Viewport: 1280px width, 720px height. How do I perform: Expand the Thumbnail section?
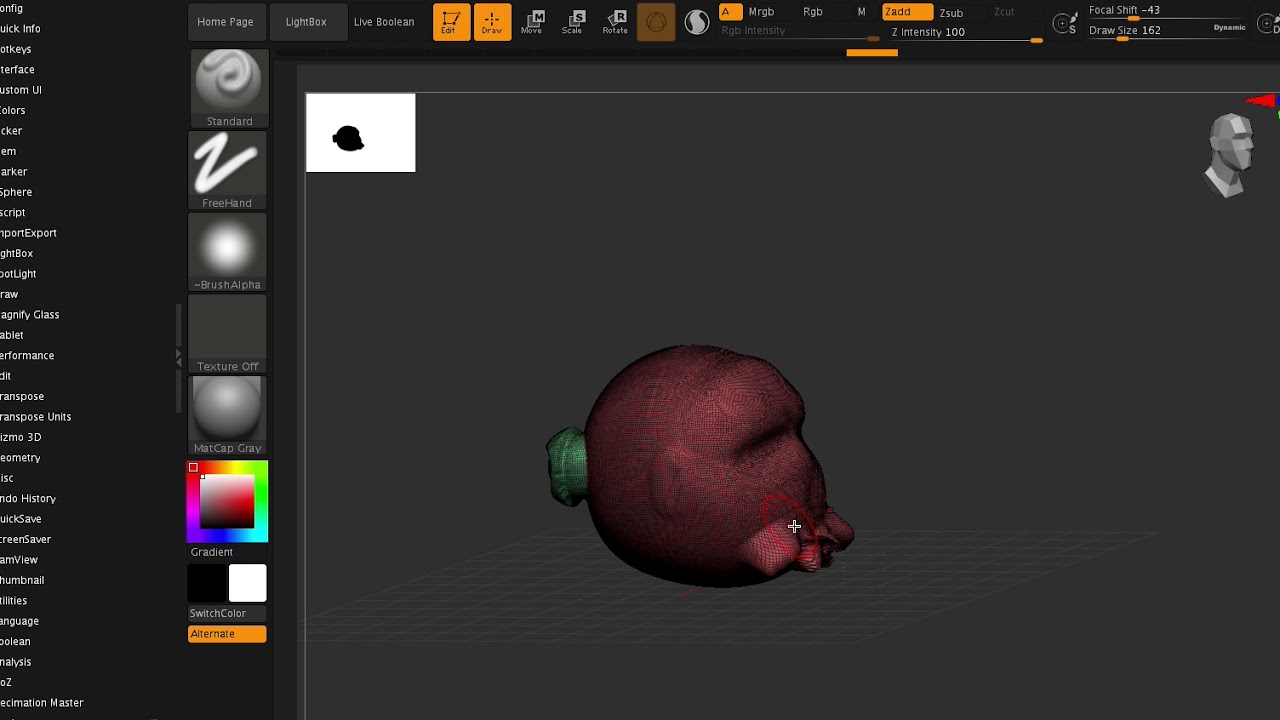(22, 581)
